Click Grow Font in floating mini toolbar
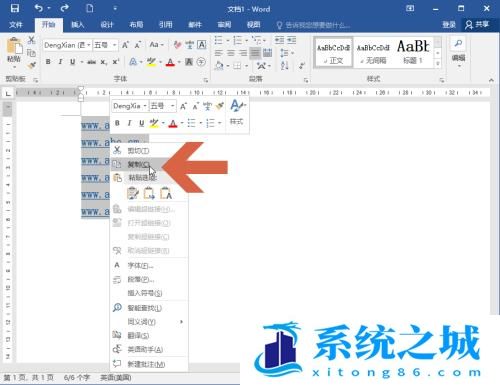 [183, 106]
